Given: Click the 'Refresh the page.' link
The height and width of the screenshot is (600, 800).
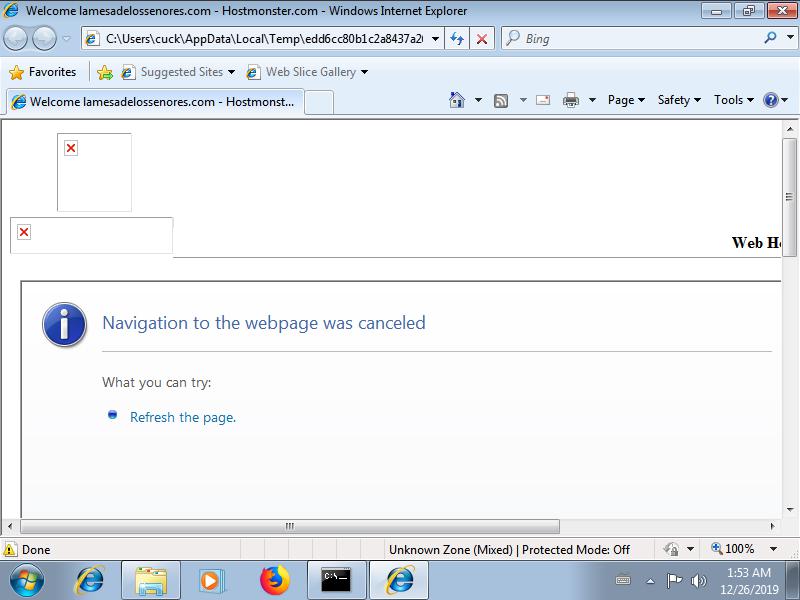Looking at the screenshot, I should (183, 417).
